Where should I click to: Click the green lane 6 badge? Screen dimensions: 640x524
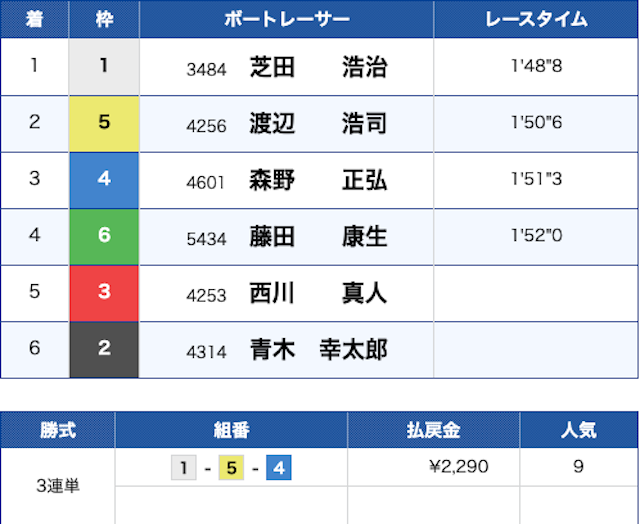[x=104, y=237]
